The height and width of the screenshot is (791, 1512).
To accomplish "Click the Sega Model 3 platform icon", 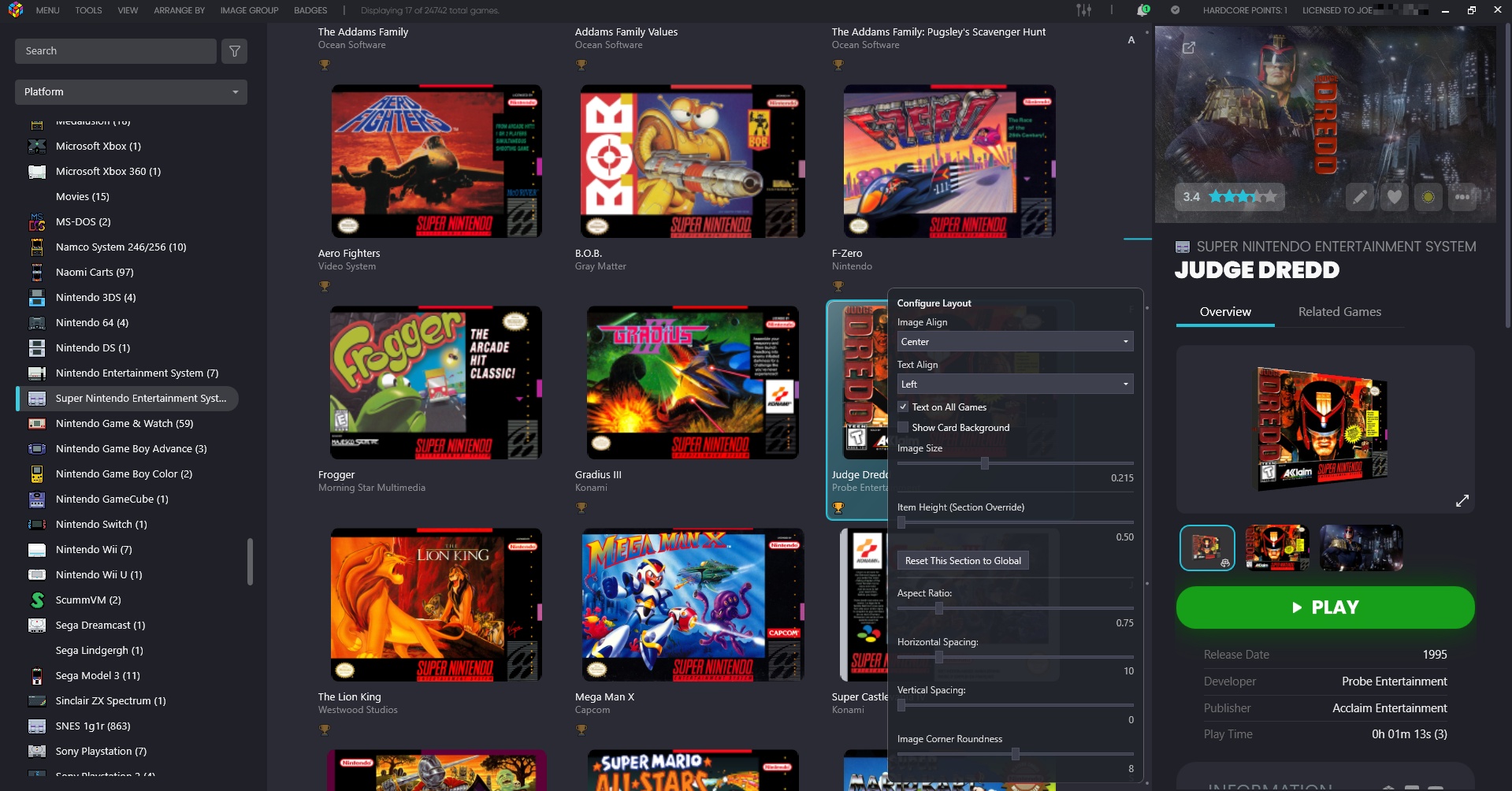I will (x=37, y=676).
